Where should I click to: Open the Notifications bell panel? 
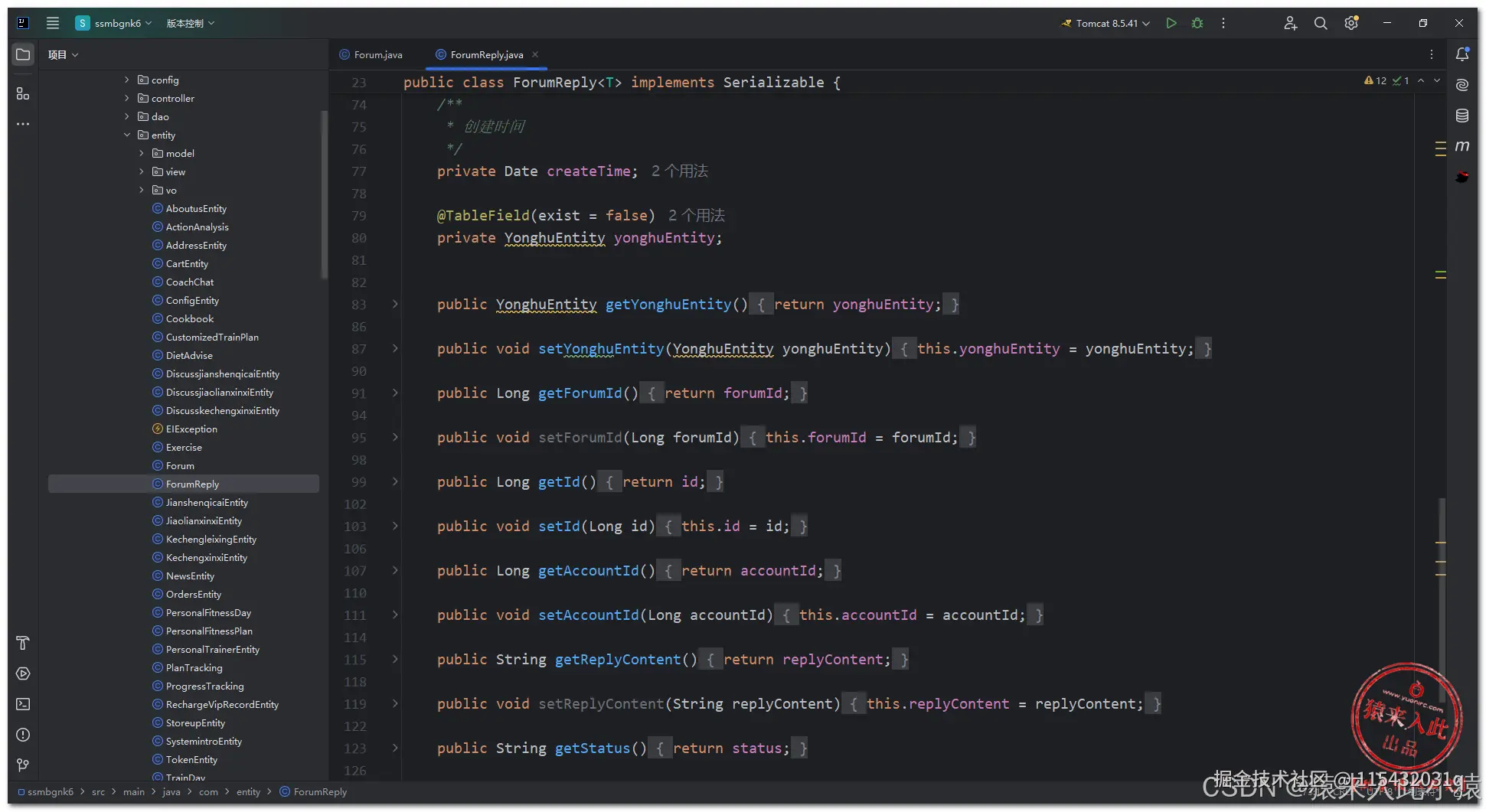[x=1462, y=54]
